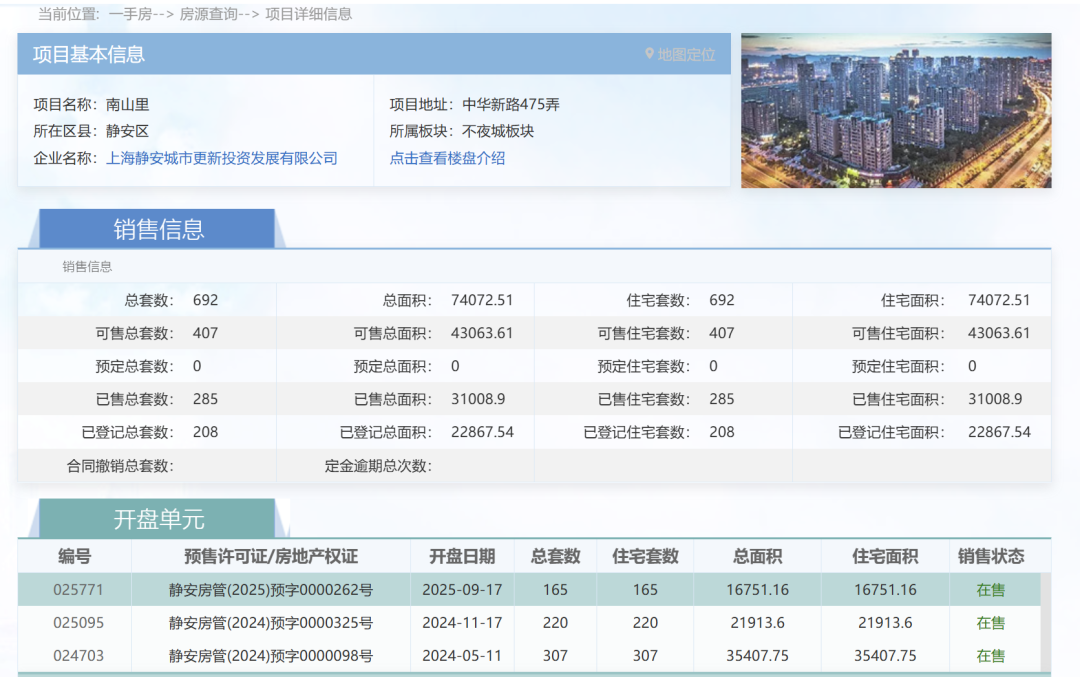The image size is (1080, 677).
Task: Click opening date 2025-09-17
Action: [462, 590]
